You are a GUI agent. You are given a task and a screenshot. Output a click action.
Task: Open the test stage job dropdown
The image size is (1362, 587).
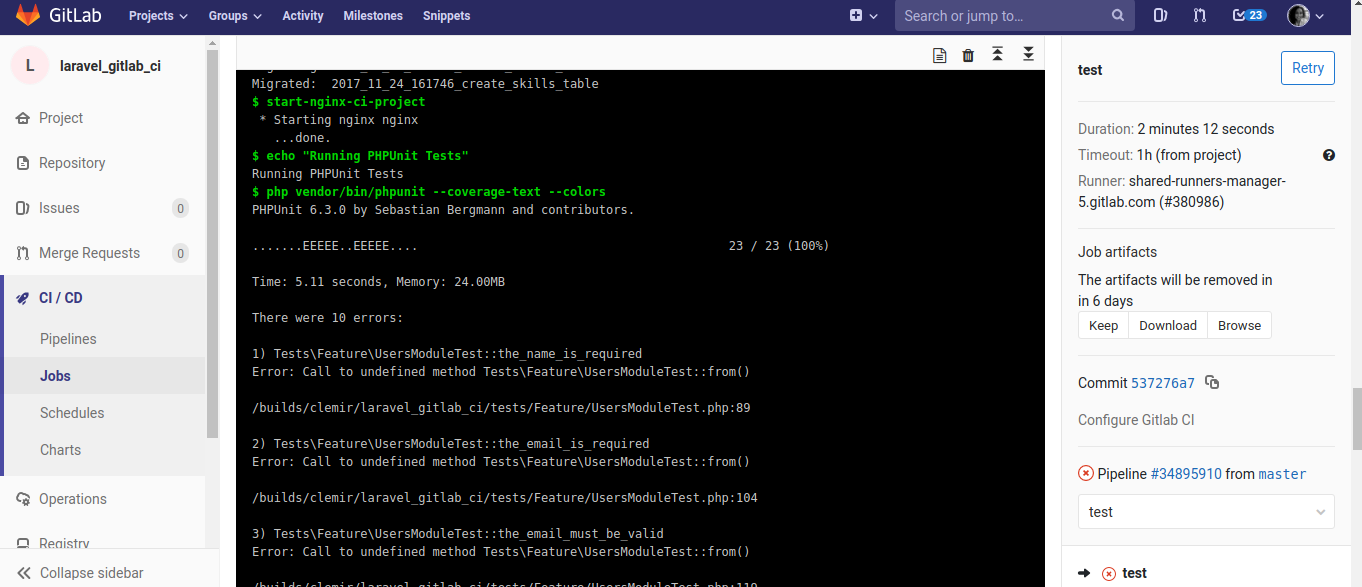tap(1205, 511)
